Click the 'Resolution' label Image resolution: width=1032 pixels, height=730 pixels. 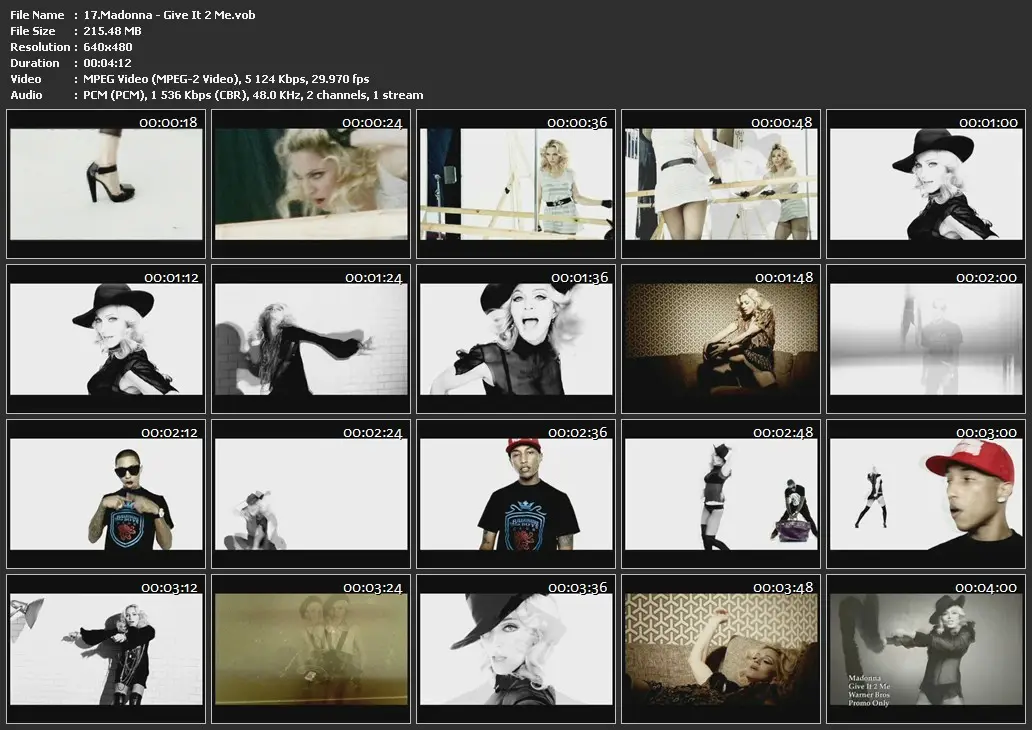pos(40,47)
